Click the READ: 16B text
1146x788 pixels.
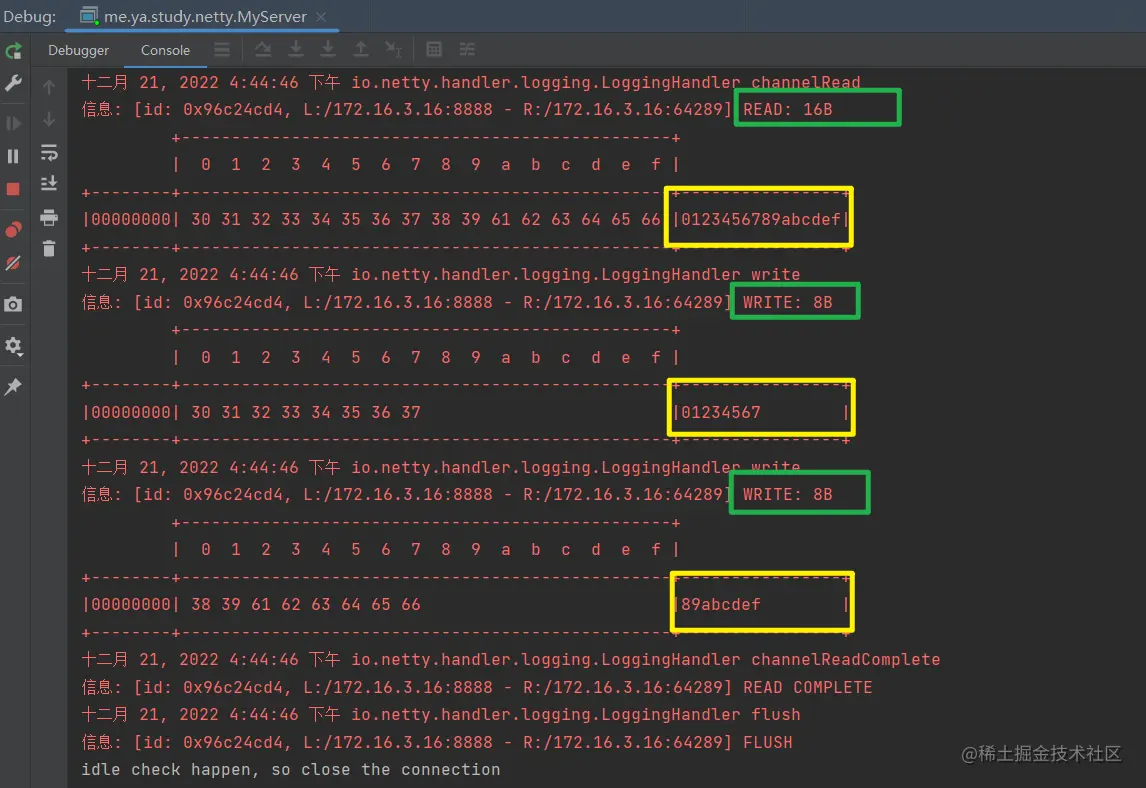(788, 110)
